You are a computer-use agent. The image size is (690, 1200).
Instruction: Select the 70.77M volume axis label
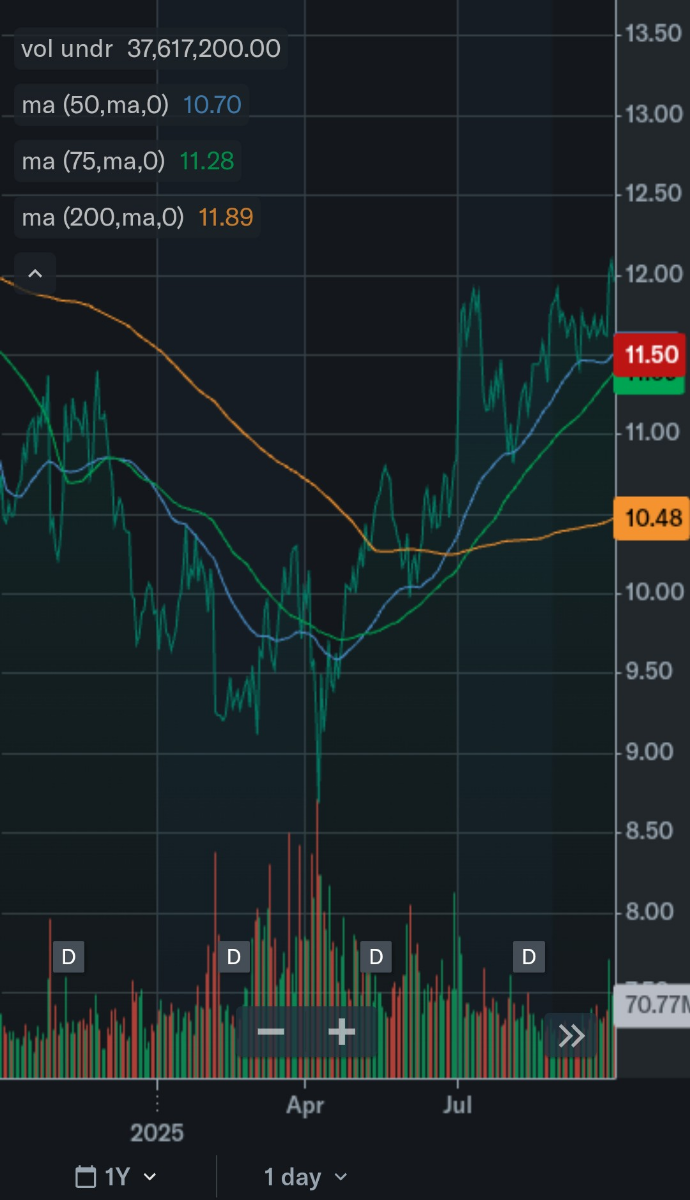[x=652, y=1005]
